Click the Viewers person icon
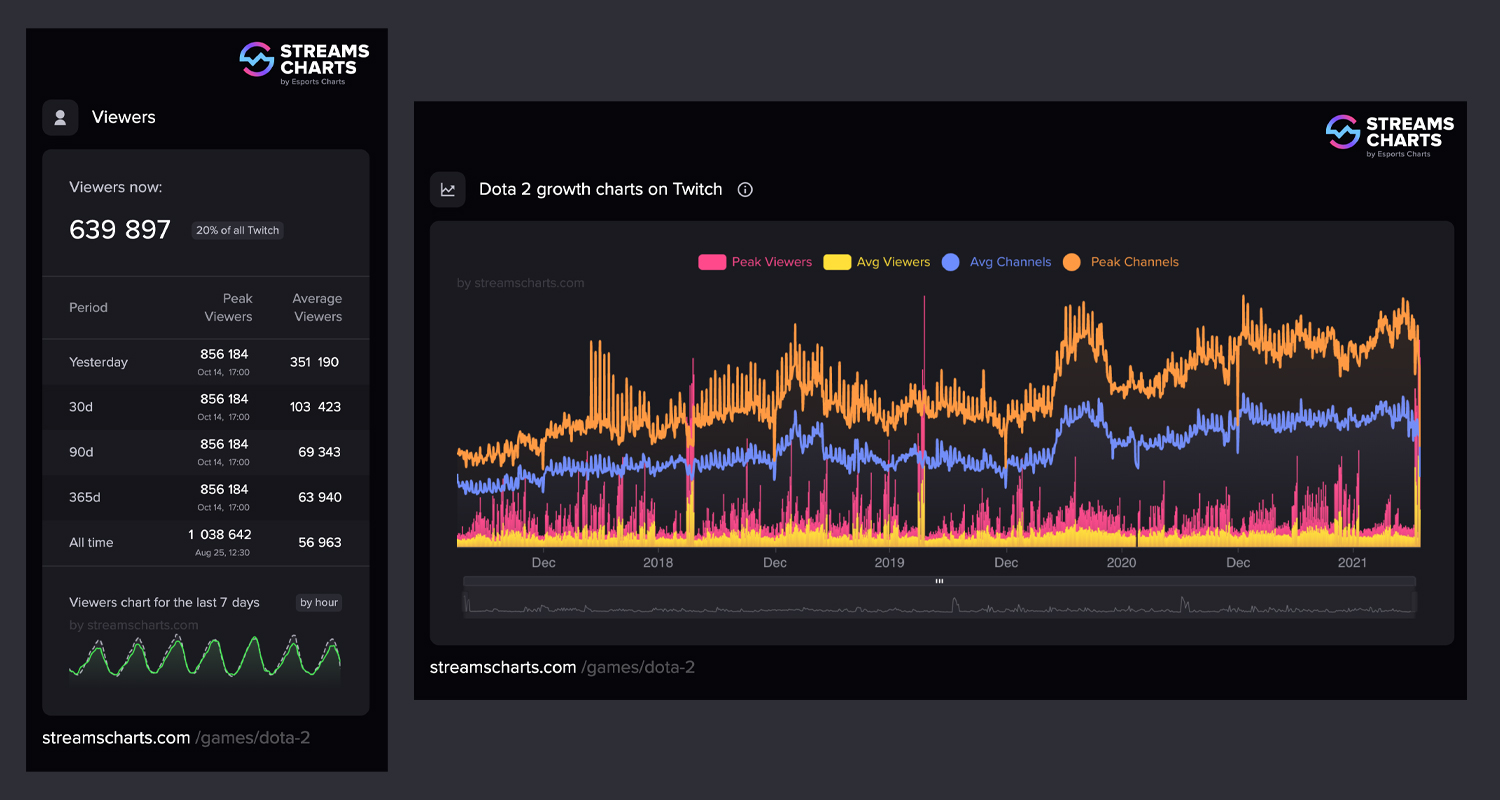Screen dimensions: 1500x800 (x=60, y=117)
